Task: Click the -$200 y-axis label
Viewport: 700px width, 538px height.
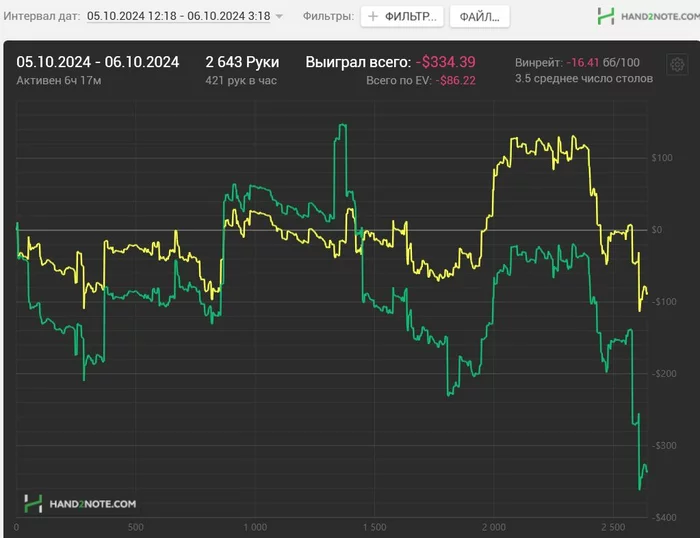Action: 664,374
